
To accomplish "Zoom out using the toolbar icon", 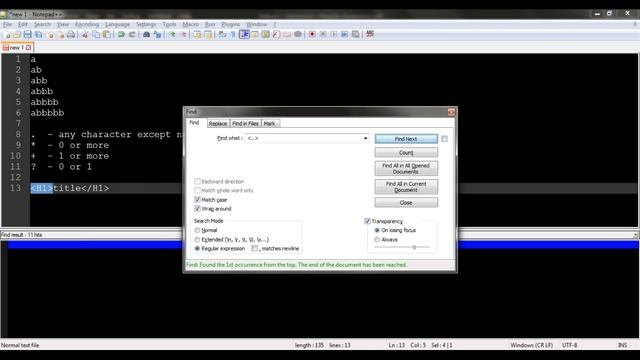I will pos(184,34).
